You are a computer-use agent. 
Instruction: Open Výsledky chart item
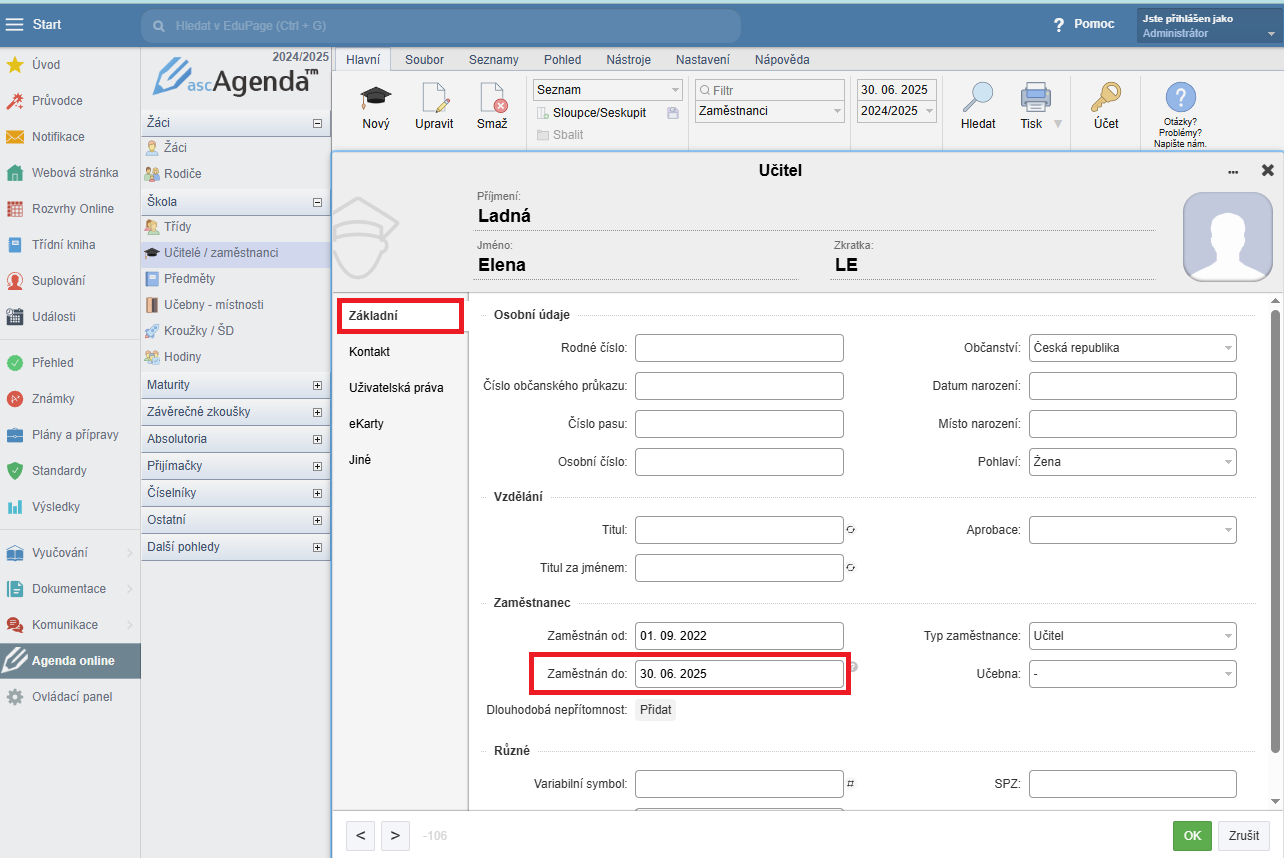[x=70, y=507]
